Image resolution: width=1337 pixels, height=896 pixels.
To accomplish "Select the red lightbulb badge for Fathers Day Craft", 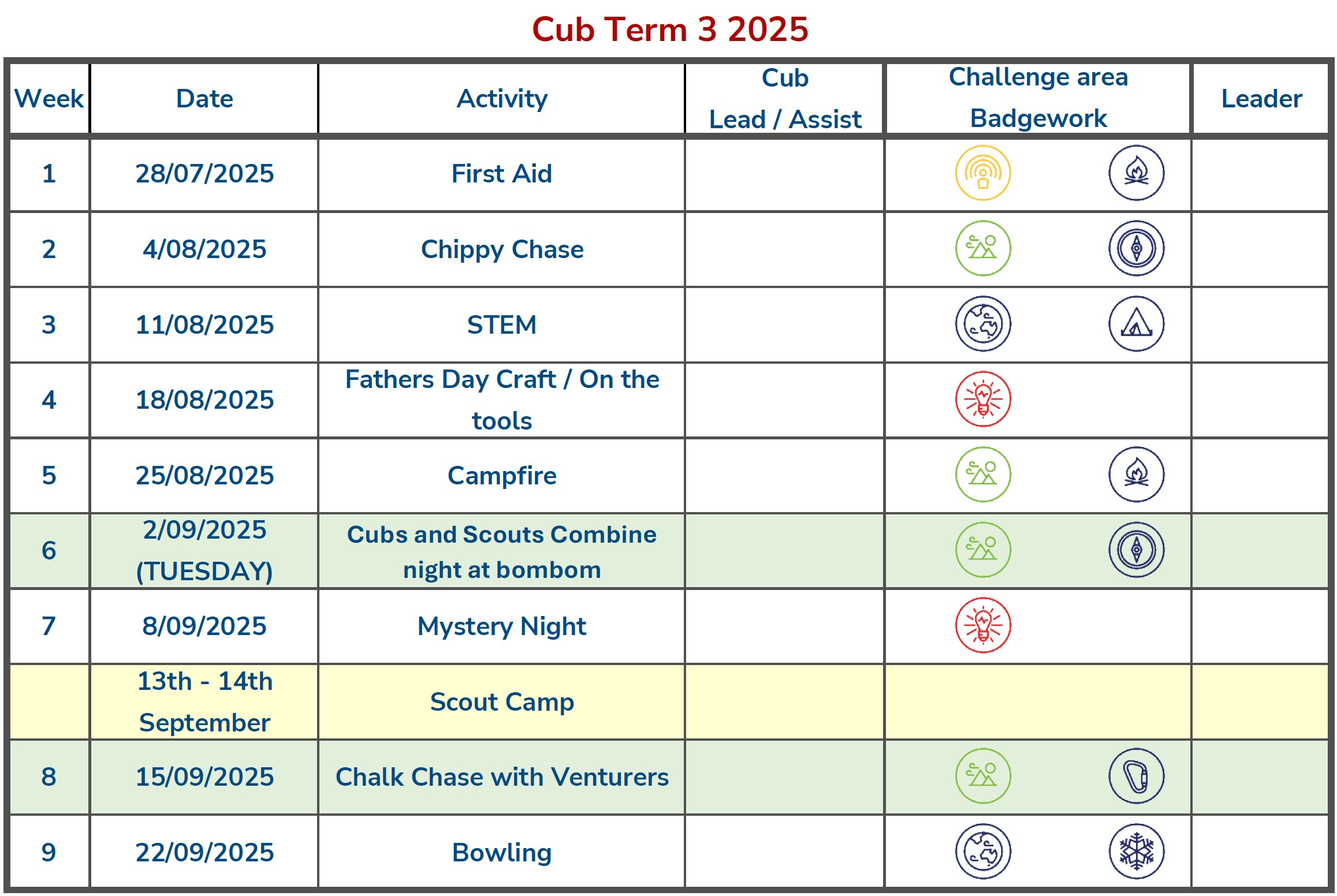I will click(982, 400).
